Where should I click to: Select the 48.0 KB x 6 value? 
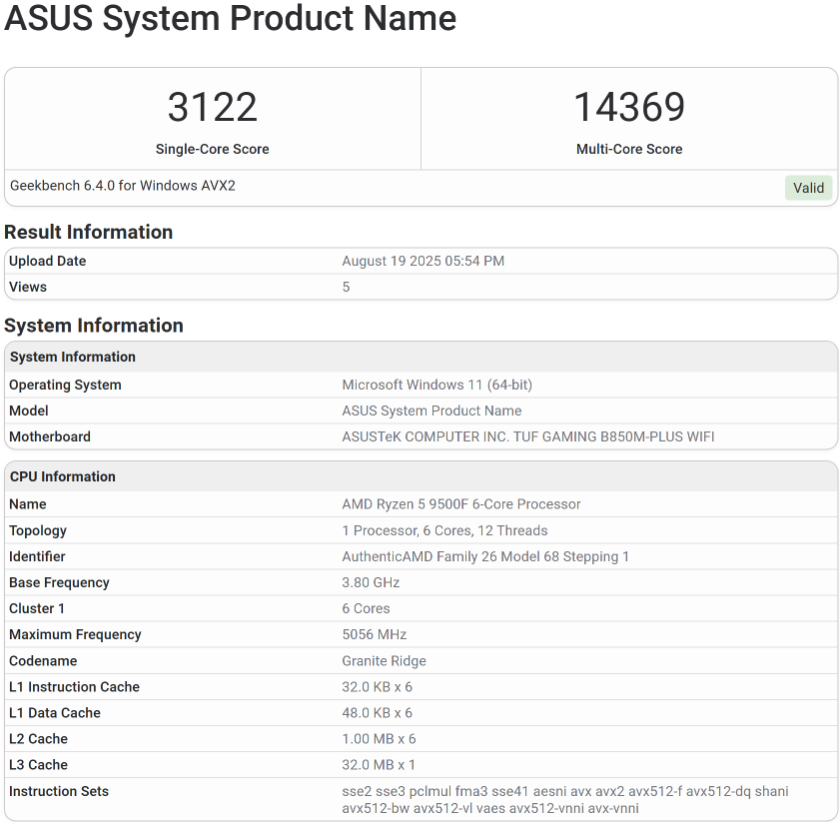click(x=377, y=713)
